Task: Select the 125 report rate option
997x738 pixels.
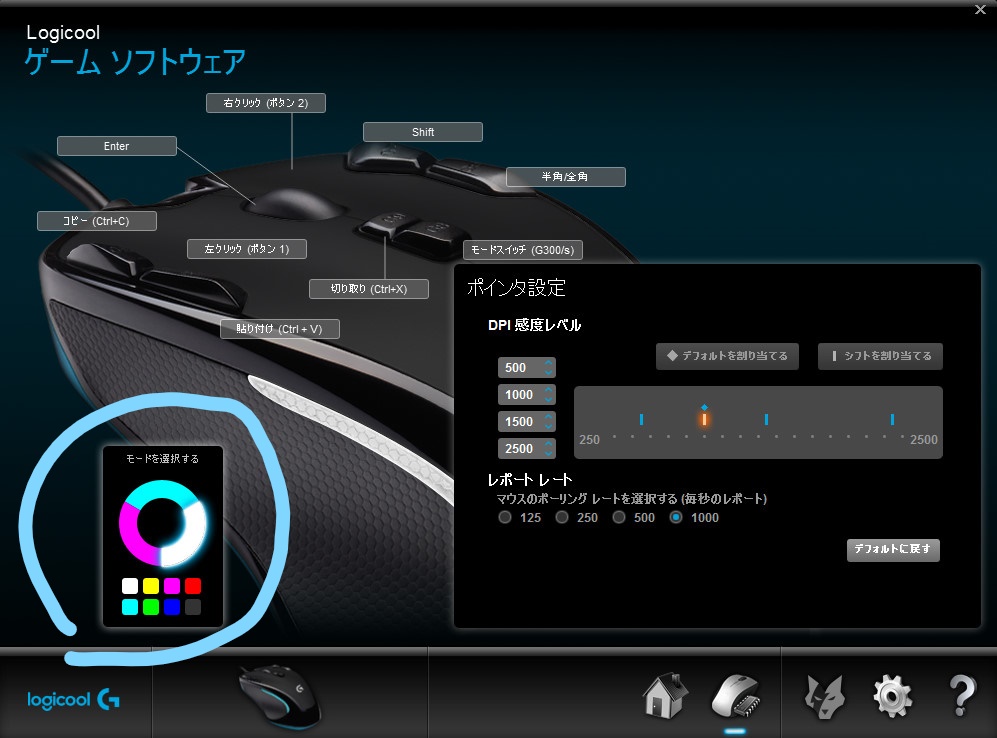Action: (505, 517)
